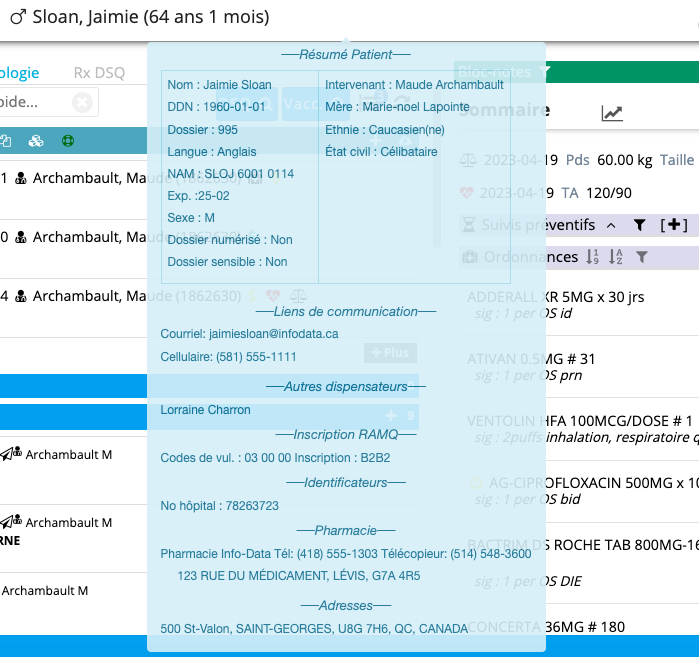699x657 pixels.
Task: Click the Ethnie : Caucasien(ne) line
Action: pos(385,130)
